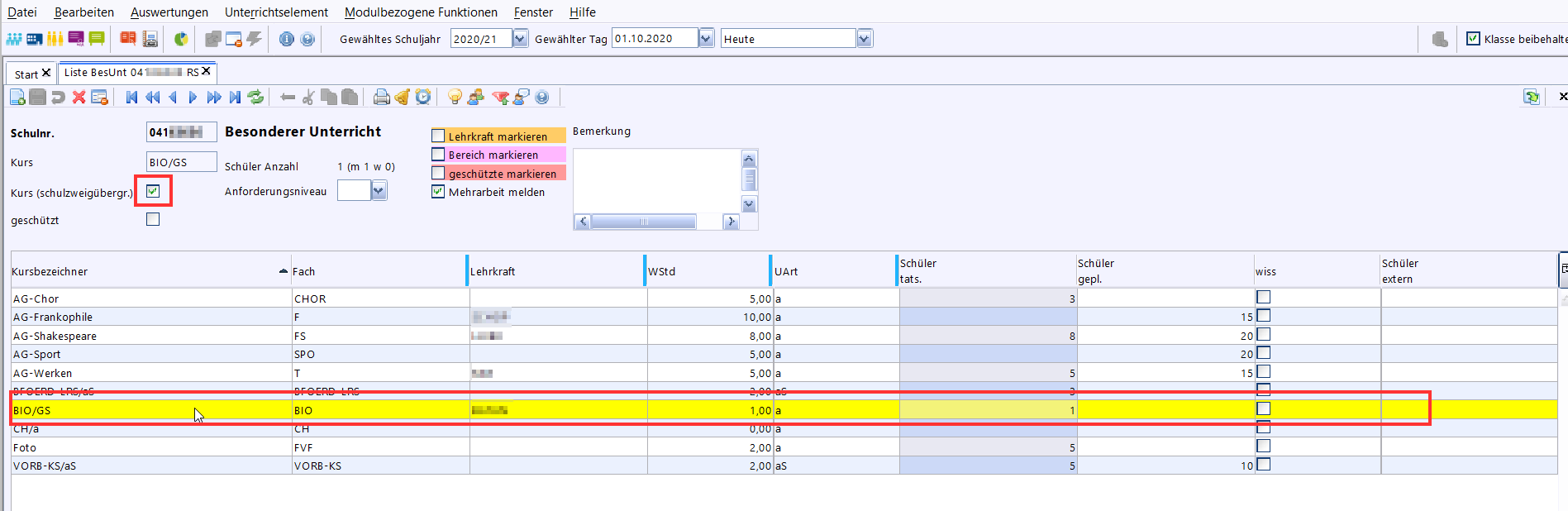Open the Auswertungen menu
This screenshot has width=1568, height=511.
click(169, 12)
